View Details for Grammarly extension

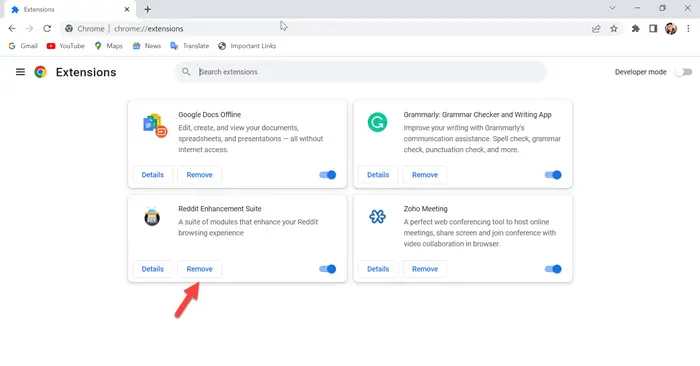click(x=378, y=175)
